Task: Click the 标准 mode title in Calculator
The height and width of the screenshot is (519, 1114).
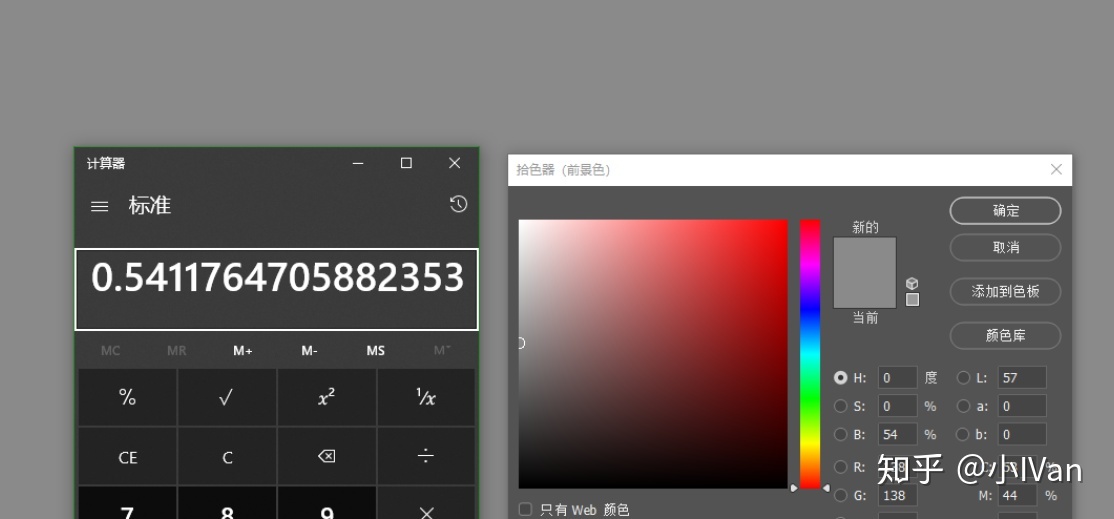Action: [150, 206]
